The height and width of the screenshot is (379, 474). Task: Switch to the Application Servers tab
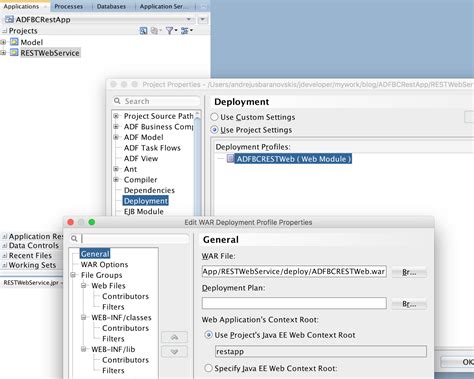[163, 6]
